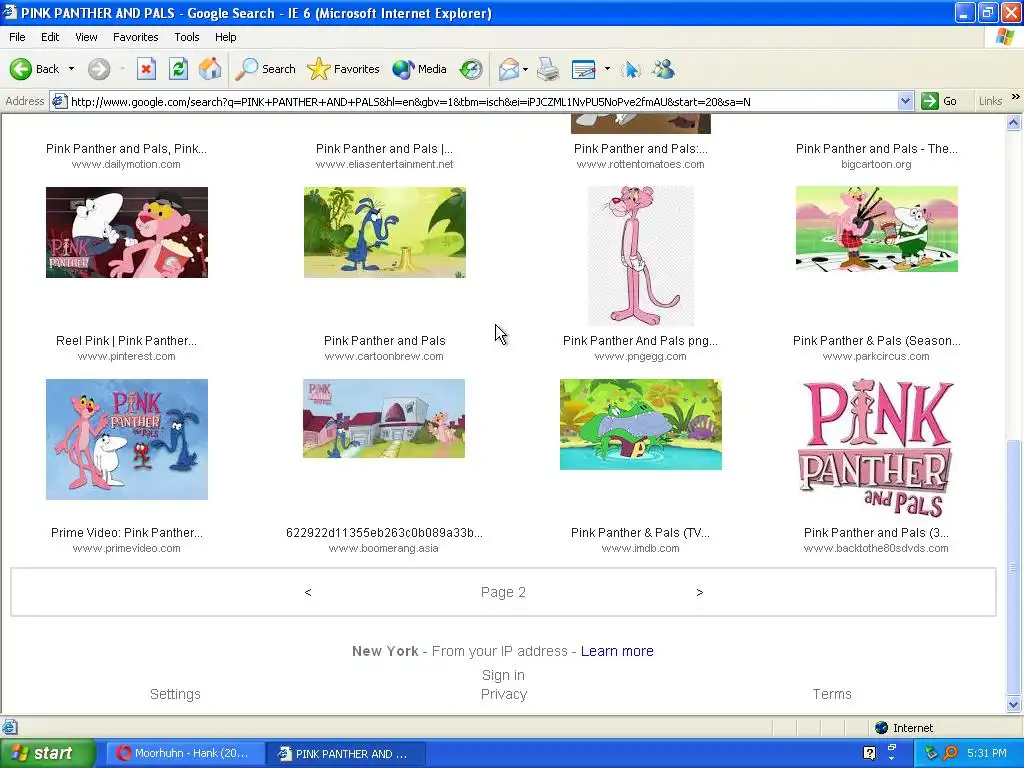1024x768 pixels.
Task: Open the Help menu
Action: coord(225,37)
